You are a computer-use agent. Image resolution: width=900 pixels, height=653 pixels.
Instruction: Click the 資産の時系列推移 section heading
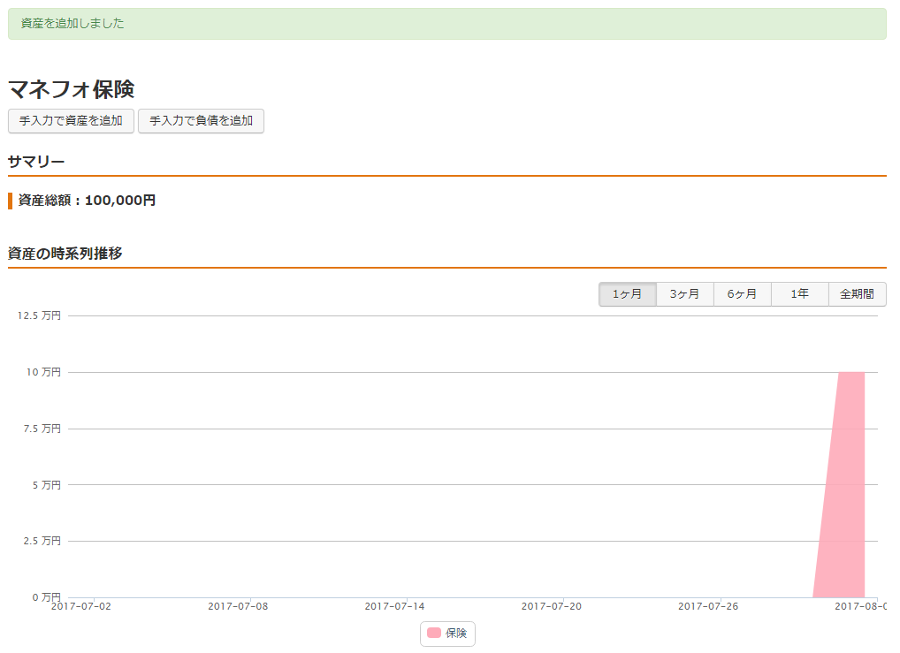[65, 253]
